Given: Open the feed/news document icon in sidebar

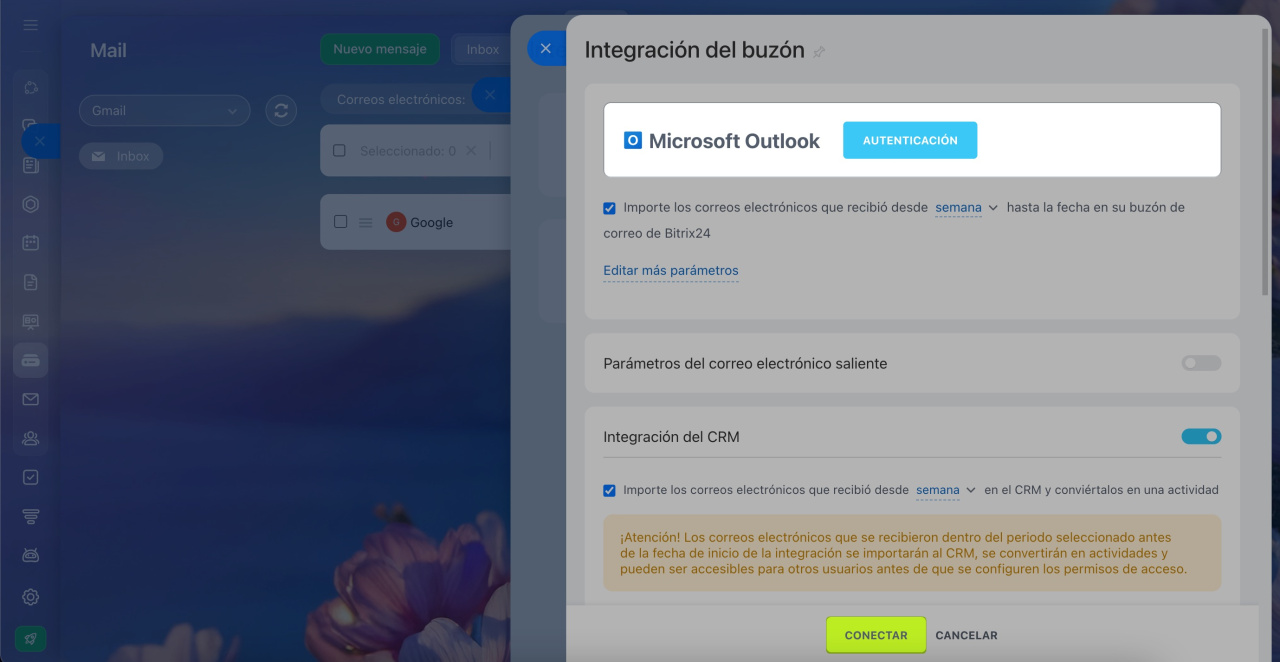Looking at the screenshot, I should [30, 165].
